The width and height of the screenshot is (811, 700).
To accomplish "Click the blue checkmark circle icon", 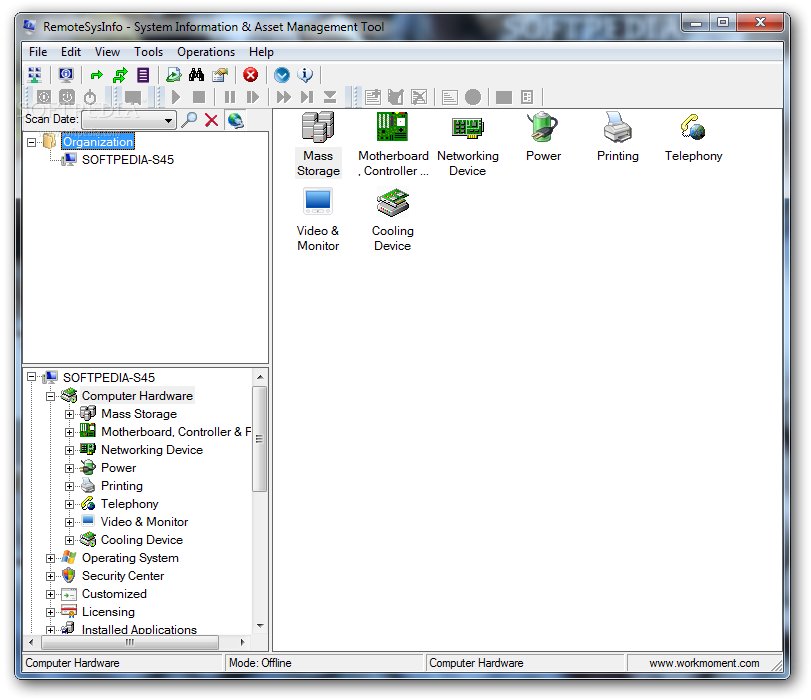I will pyautogui.click(x=282, y=76).
